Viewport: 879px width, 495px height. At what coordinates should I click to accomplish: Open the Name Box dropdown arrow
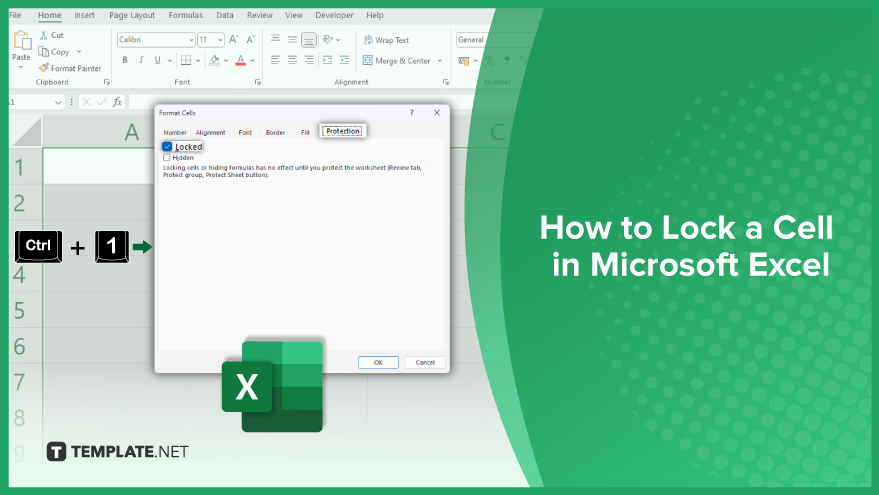coord(58,102)
